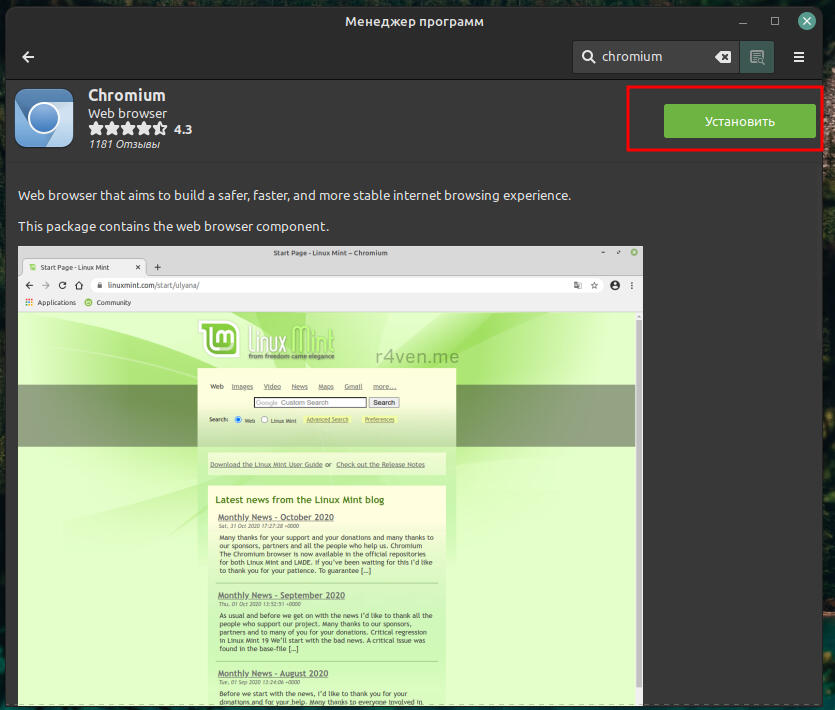Click the reload icon in previewed Chromium

pyautogui.click(x=63, y=285)
